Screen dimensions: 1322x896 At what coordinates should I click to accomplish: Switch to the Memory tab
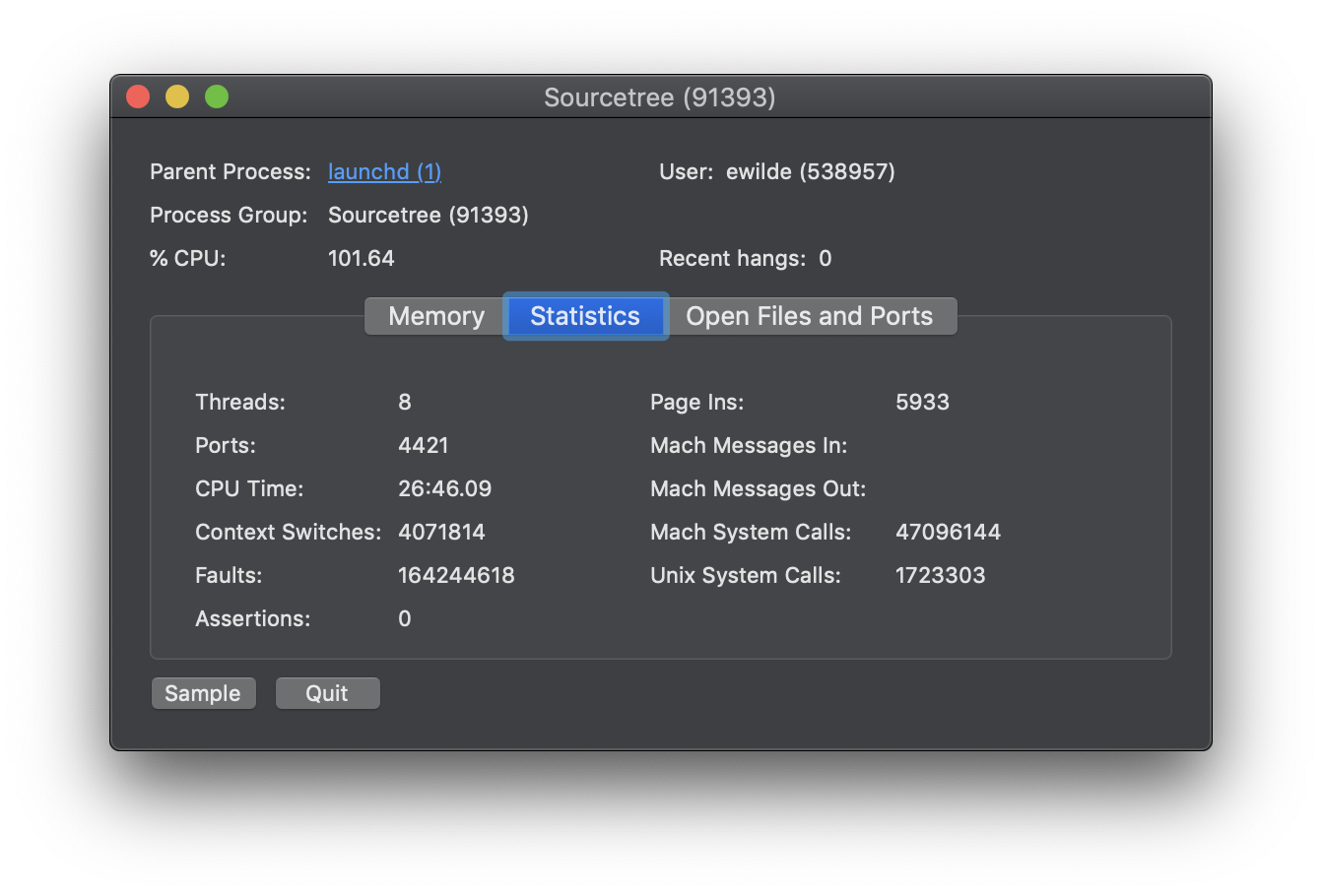(x=435, y=316)
